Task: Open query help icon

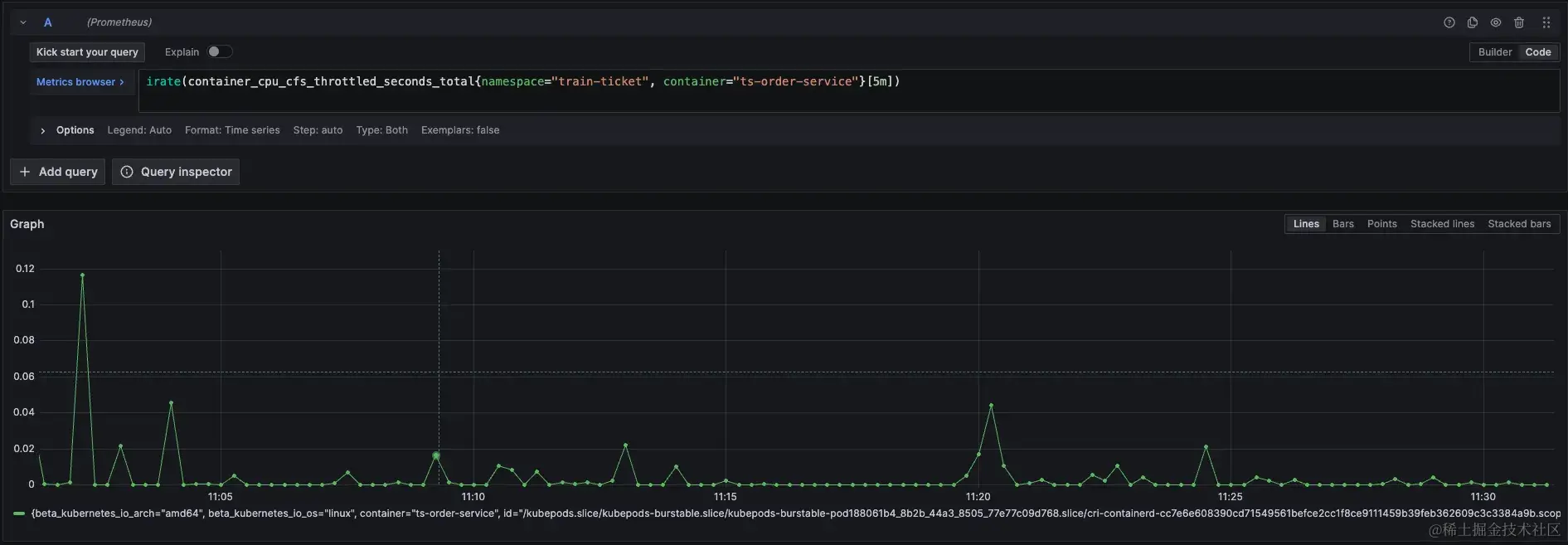Action: (x=1449, y=22)
